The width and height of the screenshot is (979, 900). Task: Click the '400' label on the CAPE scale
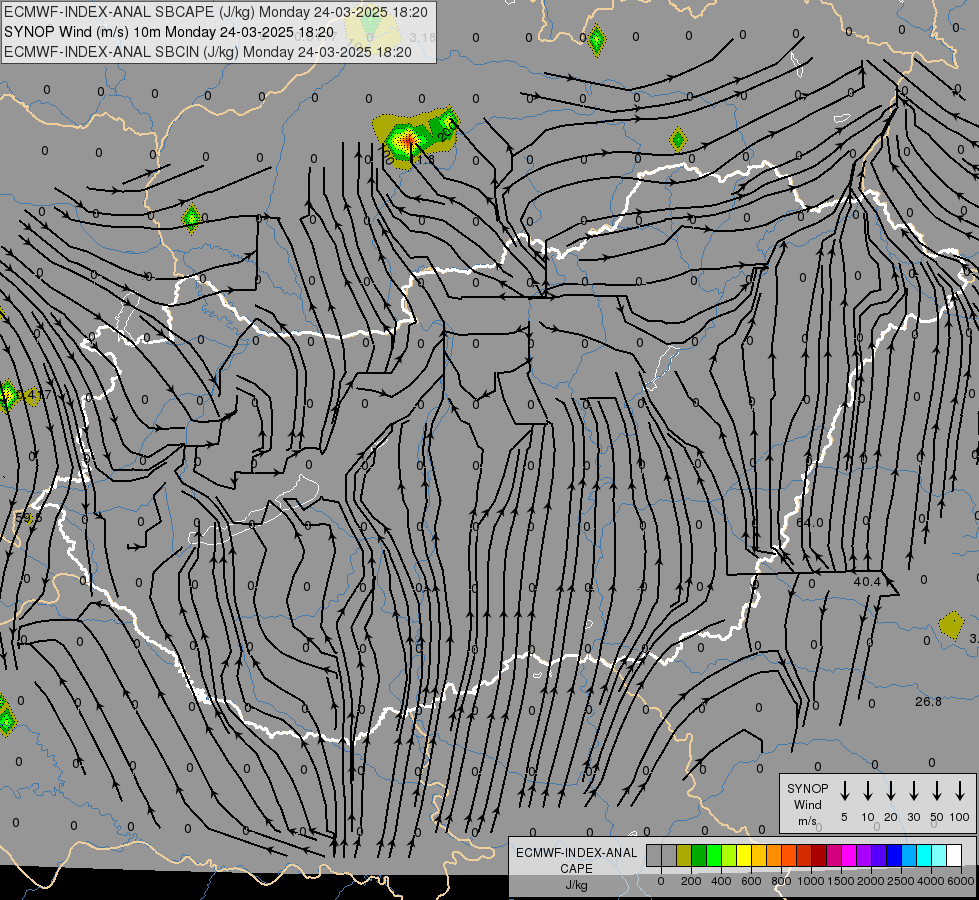(x=721, y=881)
